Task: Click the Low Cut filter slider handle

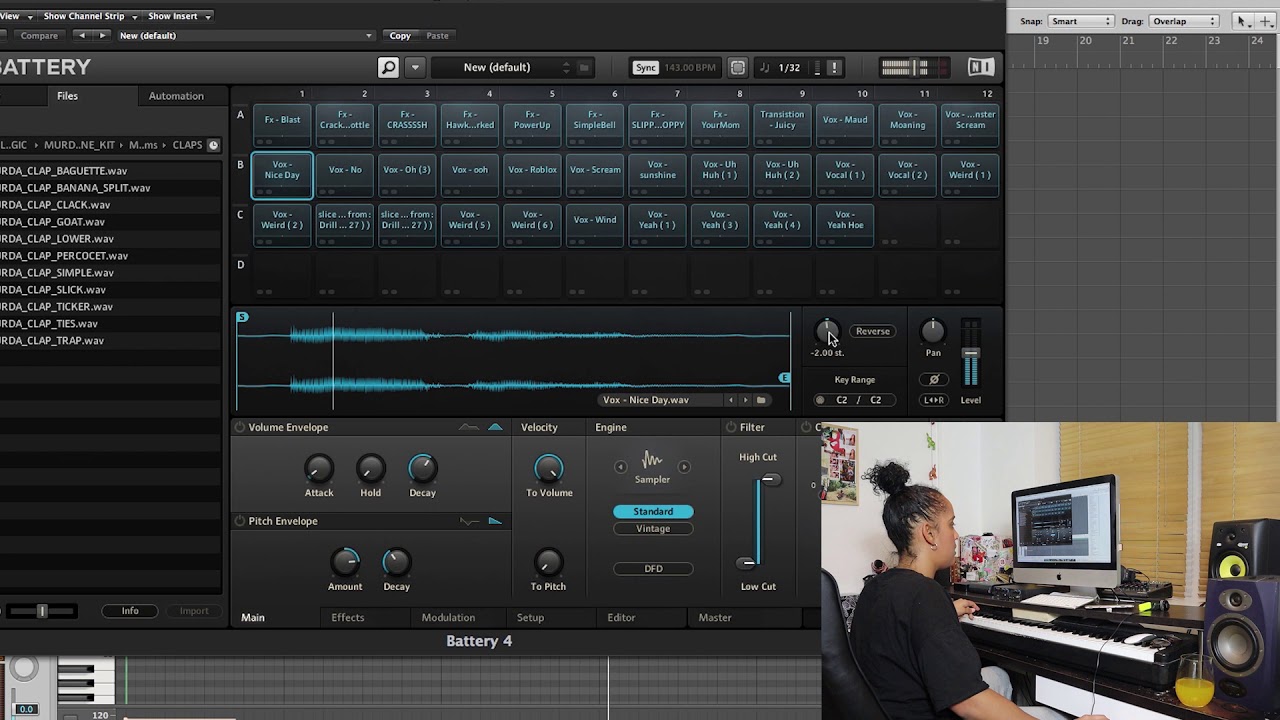Action: (x=747, y=563)
